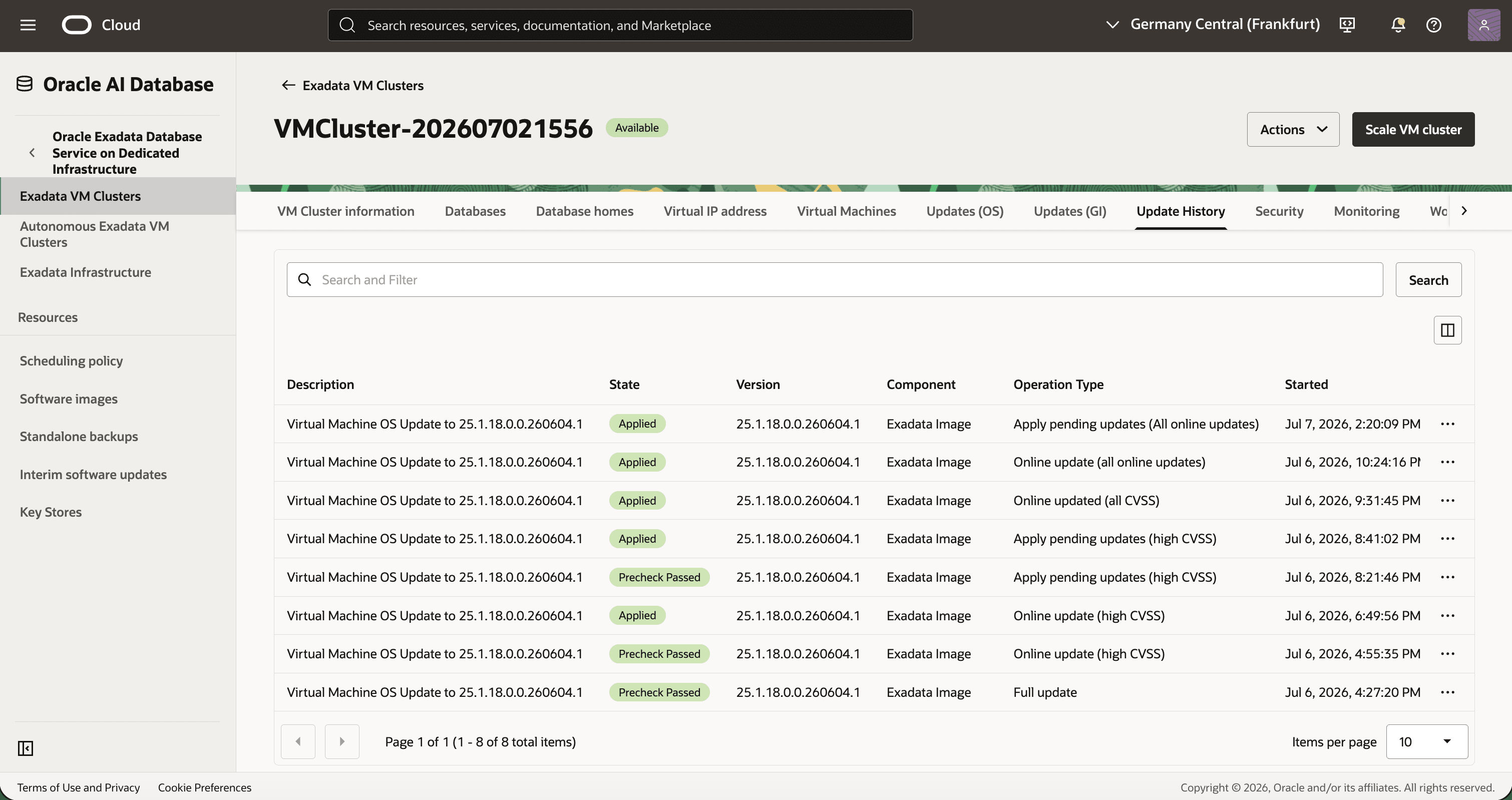Click "Online updated (all CVSS)" operation type cell
This screenshot has width=1512, height=800.
[x=1086, y=501]
